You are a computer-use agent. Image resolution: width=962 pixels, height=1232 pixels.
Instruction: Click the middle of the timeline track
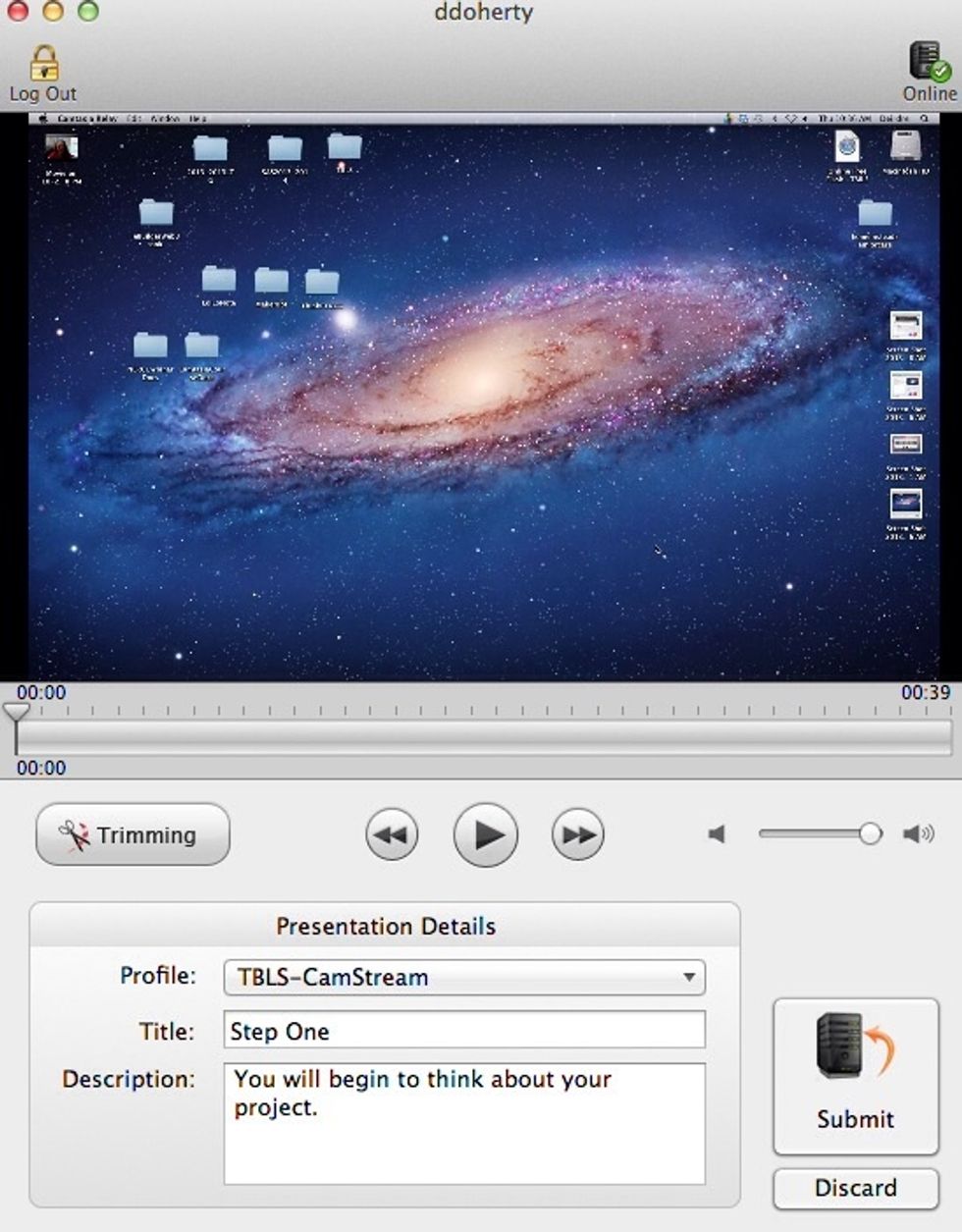(x=481, y=736)
